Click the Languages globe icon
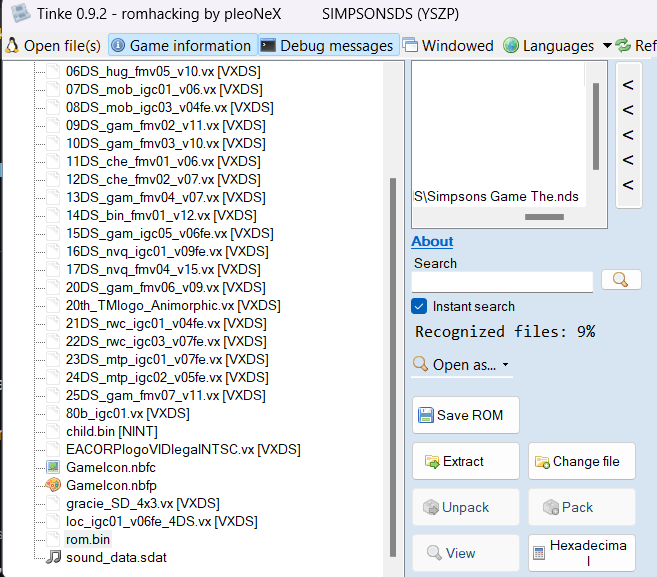This screenshot has height=577, width=657. 511,45
